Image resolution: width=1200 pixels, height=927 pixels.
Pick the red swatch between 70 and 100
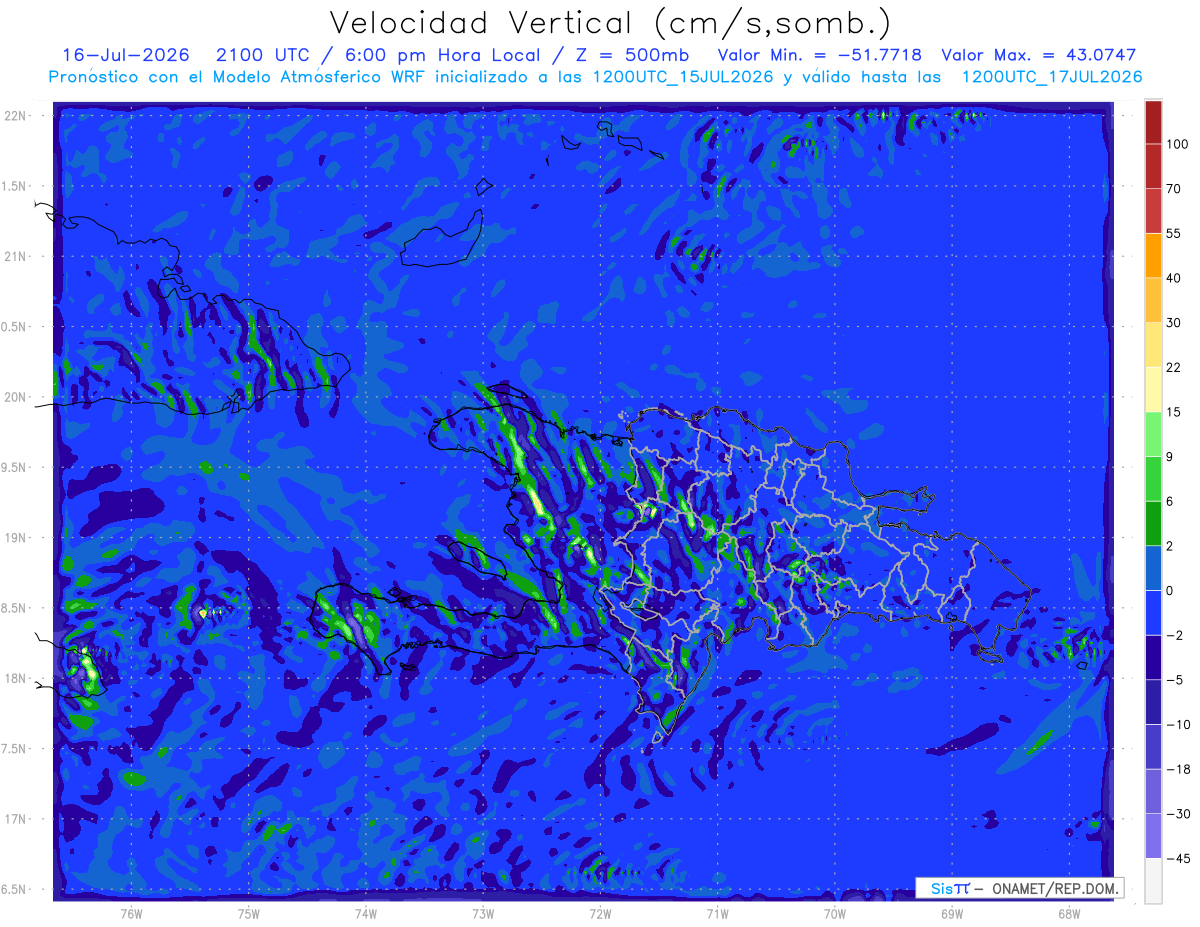[1153, 166]
